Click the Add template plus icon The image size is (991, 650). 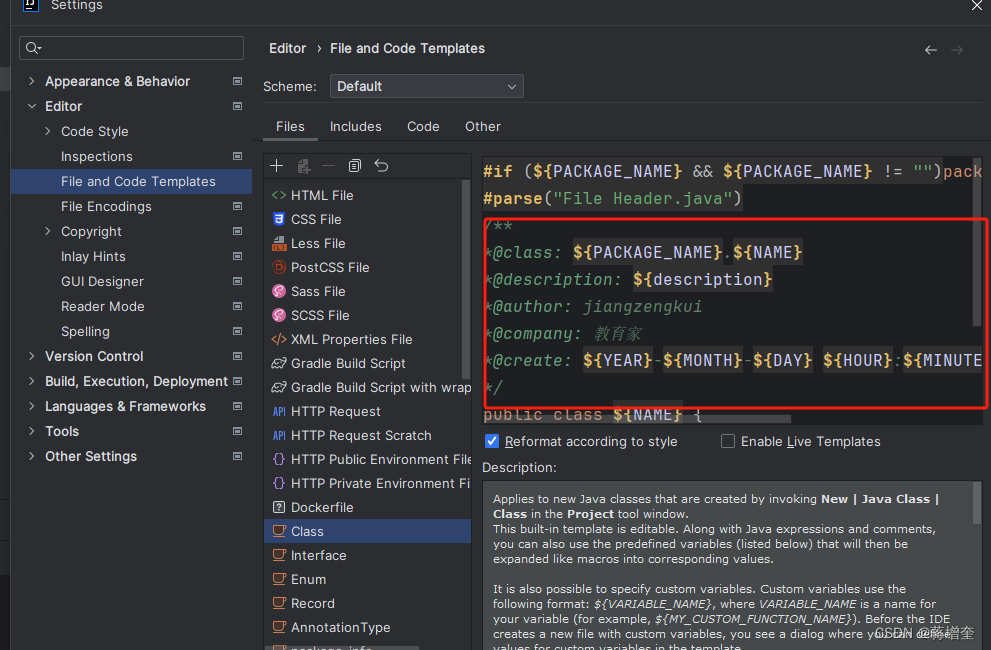(x=276, y=166)
